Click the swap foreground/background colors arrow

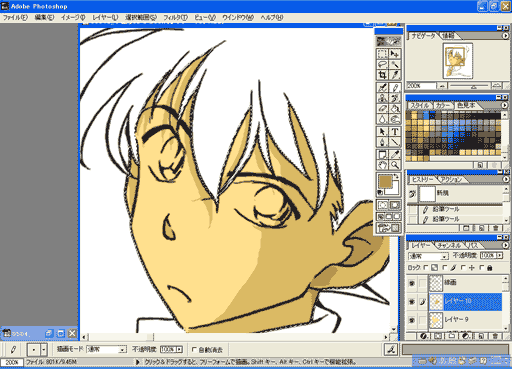coord(396,176)
